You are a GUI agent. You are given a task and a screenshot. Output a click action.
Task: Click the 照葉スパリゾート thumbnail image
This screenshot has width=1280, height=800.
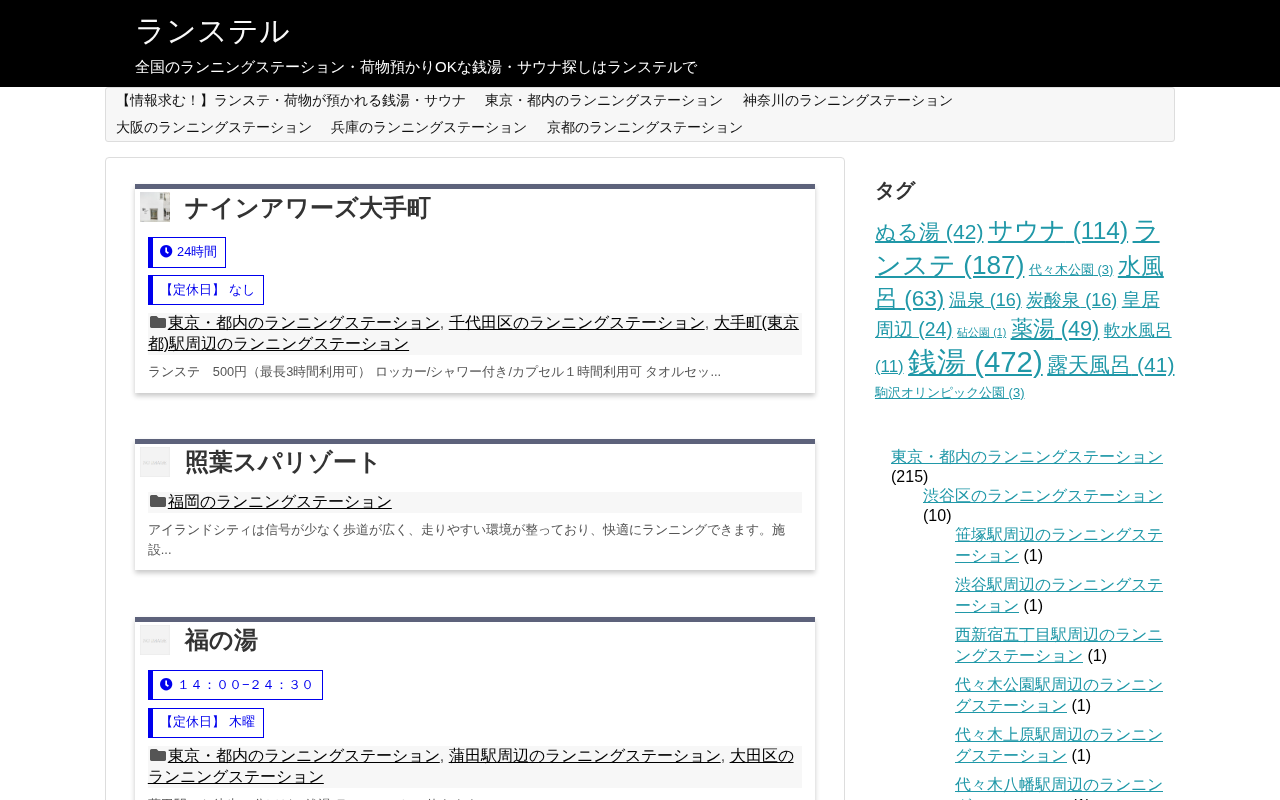pyautogui.click(x=155, y=462)
